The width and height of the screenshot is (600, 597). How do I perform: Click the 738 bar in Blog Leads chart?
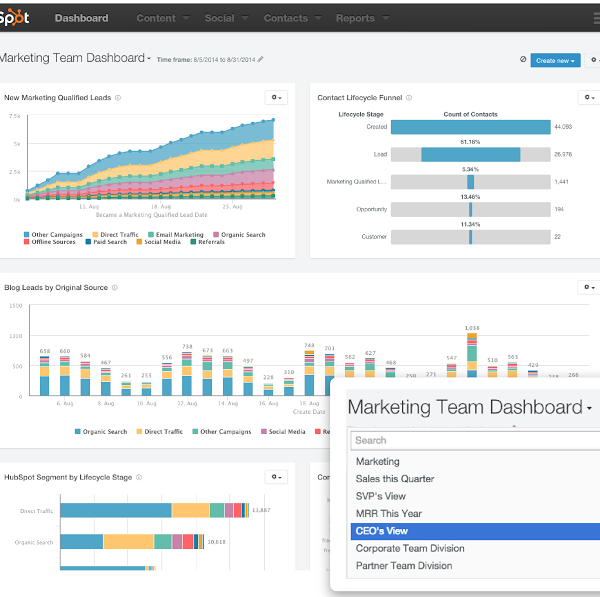(187, 374)
